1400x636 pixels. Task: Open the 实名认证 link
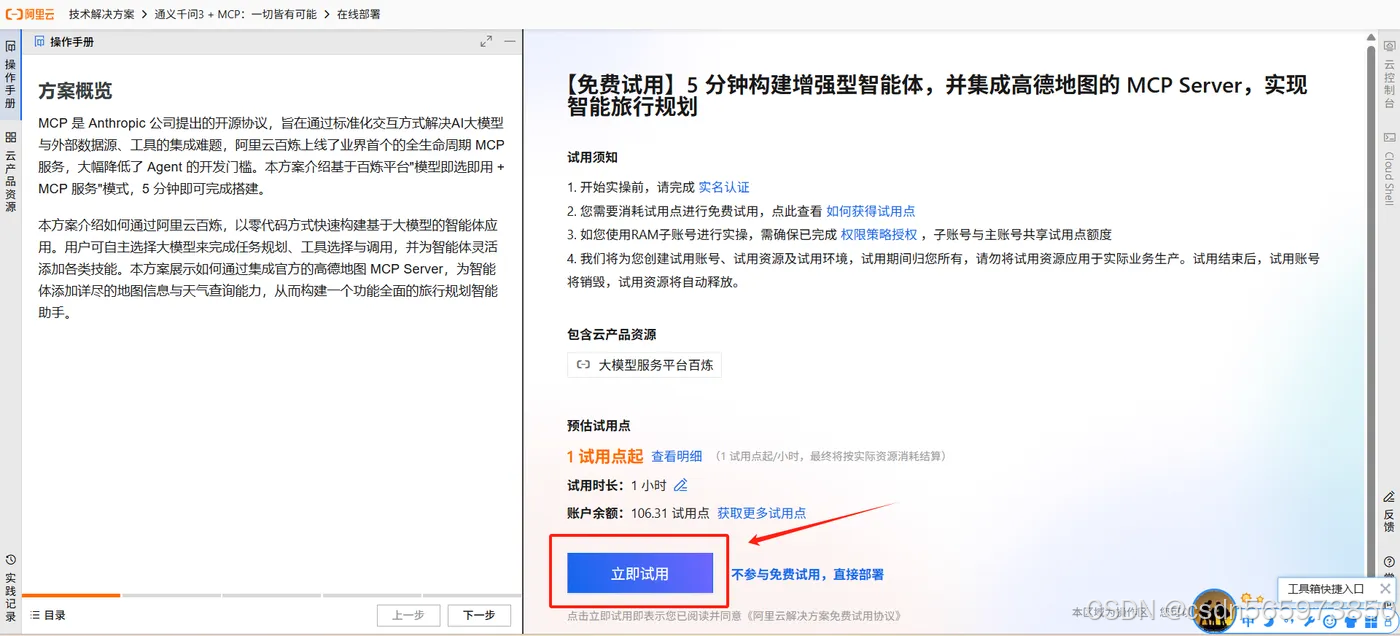click(x=724, y=187)
